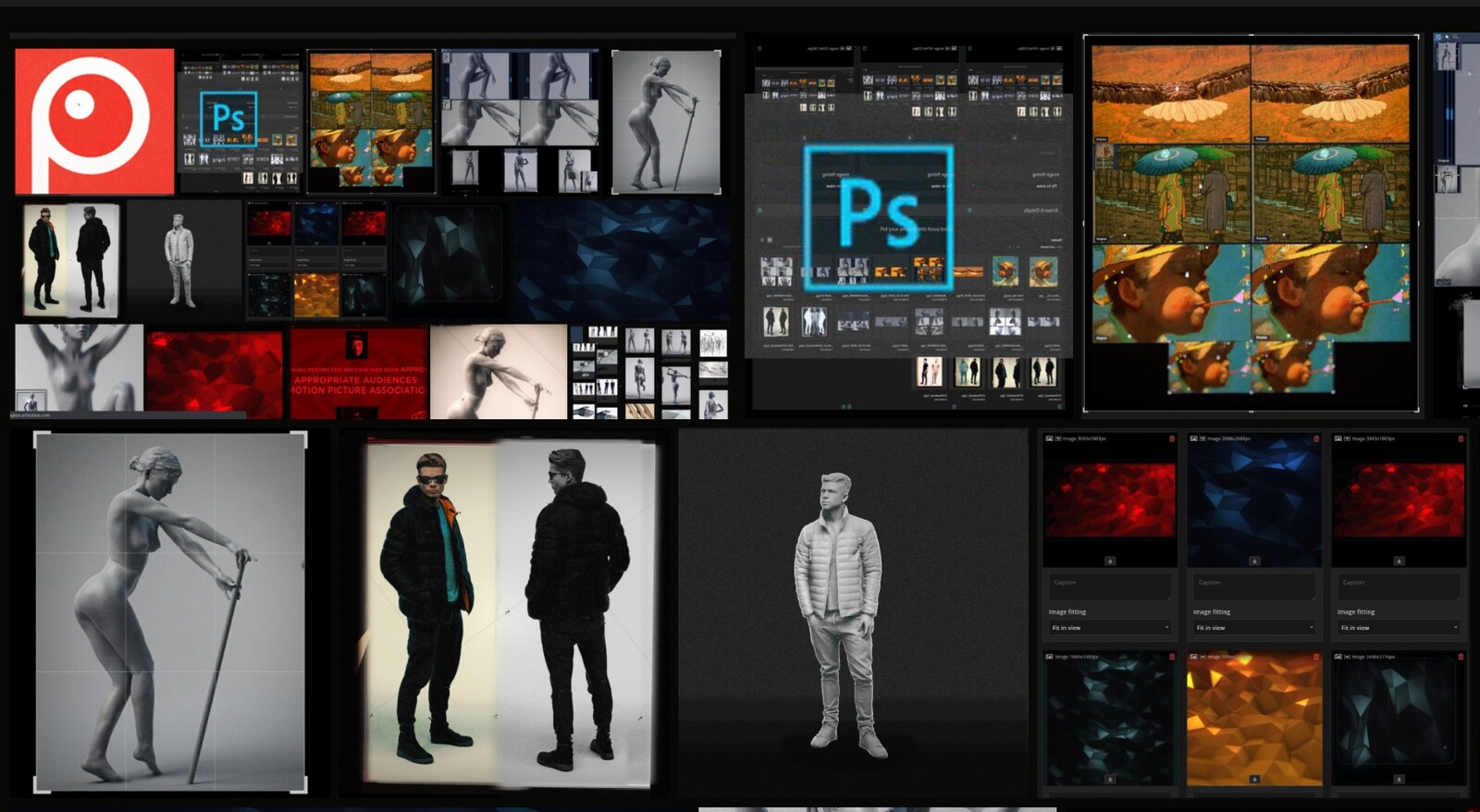Delete the blue polygon image card
The image size is (1480, 812).
point(1315,438)
